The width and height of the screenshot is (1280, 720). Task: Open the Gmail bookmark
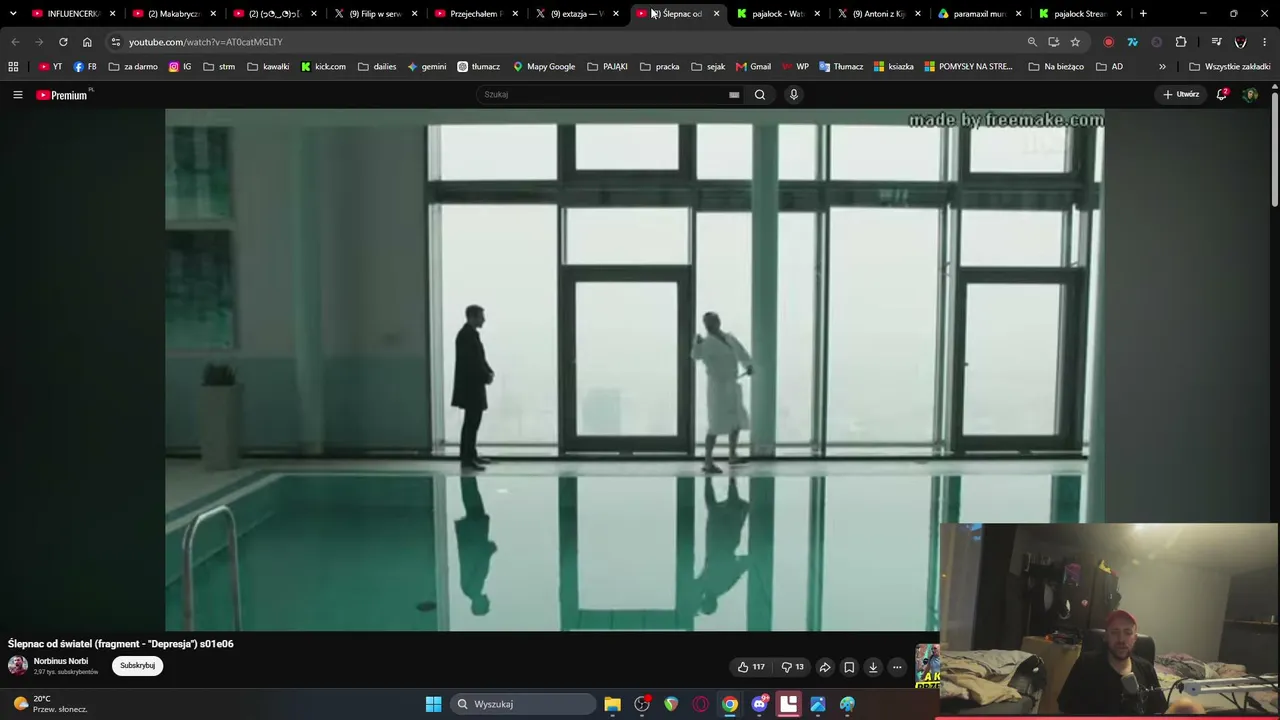pyautogui.click(x=753, y=67)
